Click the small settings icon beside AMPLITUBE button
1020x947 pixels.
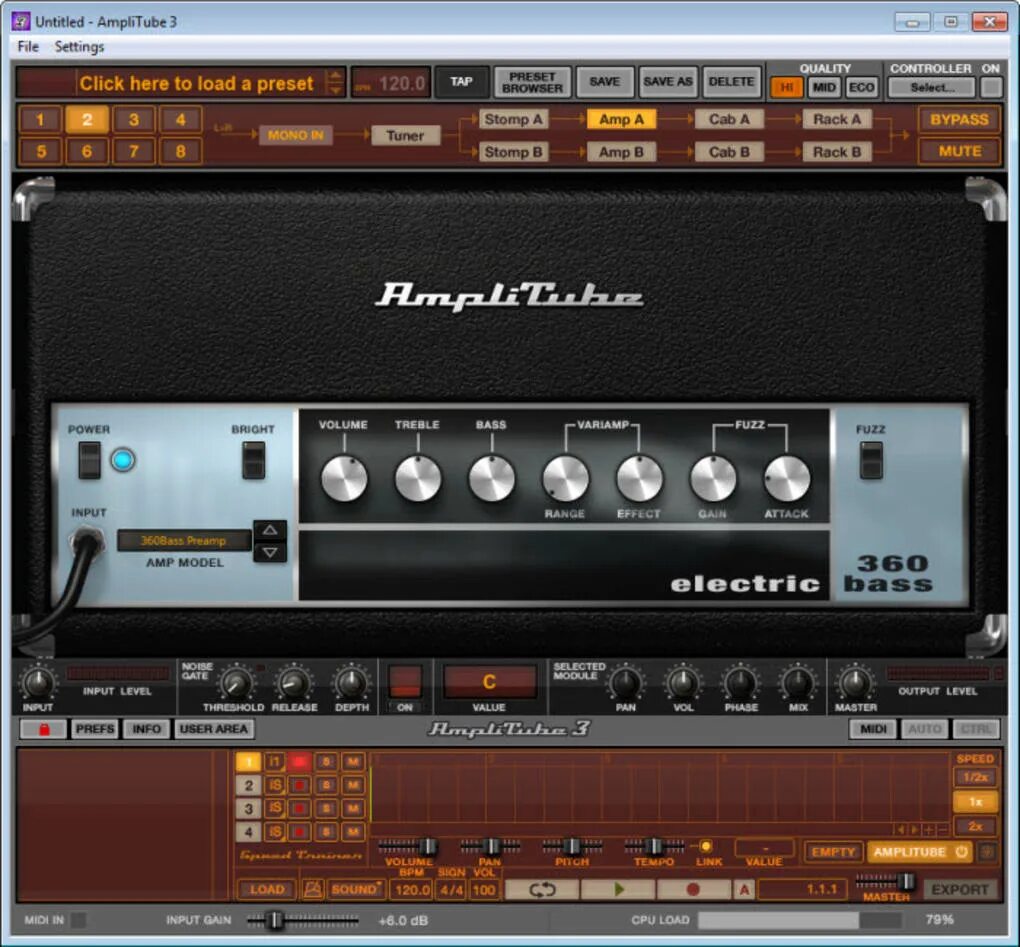pyautogui.click(x=987, y=851)
